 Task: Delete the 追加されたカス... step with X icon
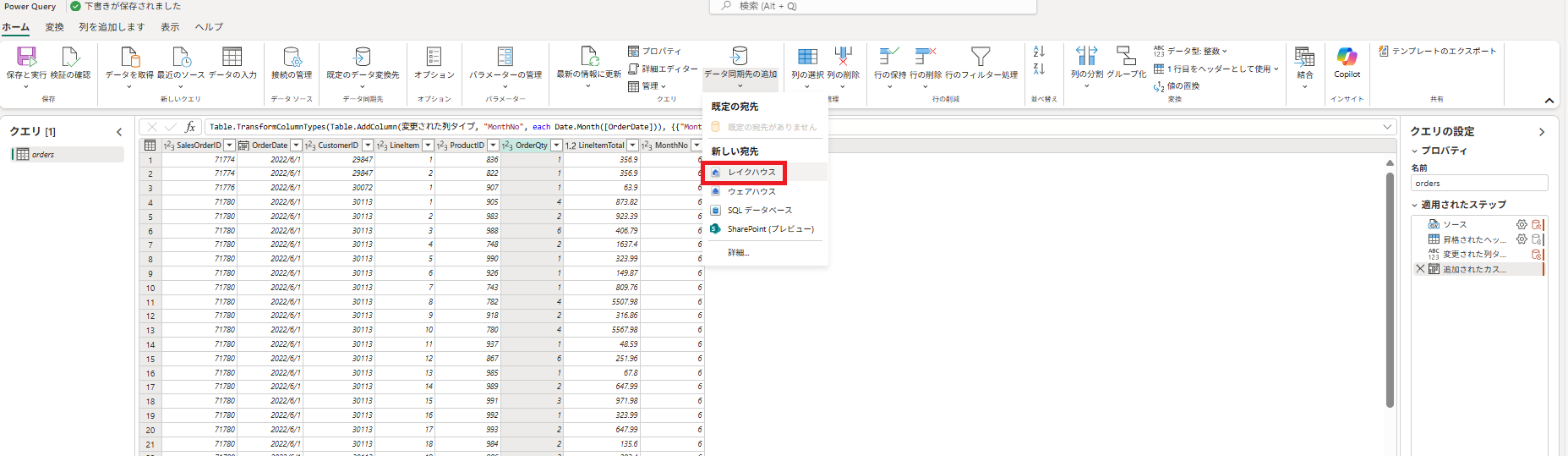click(x=1420, y=269)
